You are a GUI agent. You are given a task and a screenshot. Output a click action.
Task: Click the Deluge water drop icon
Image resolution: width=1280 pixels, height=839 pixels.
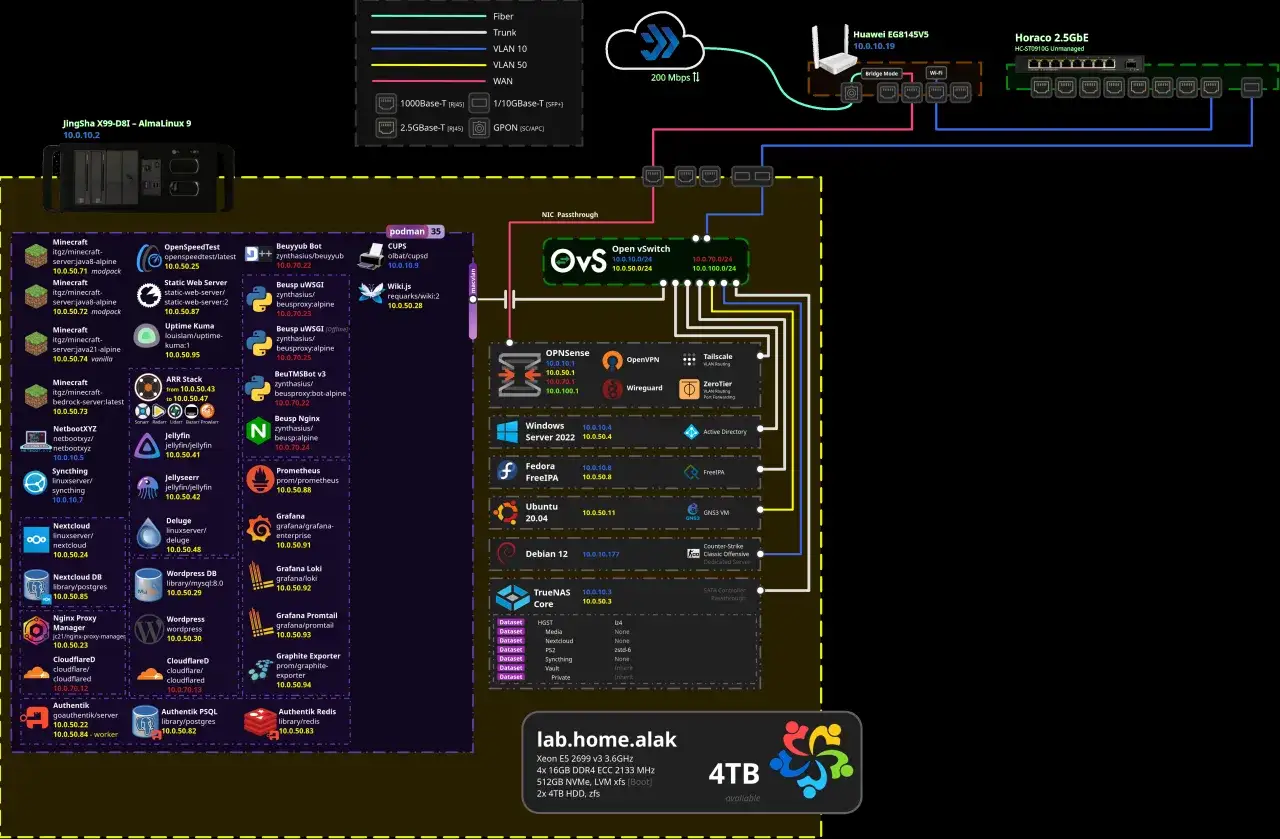click(x=149, y=534)
